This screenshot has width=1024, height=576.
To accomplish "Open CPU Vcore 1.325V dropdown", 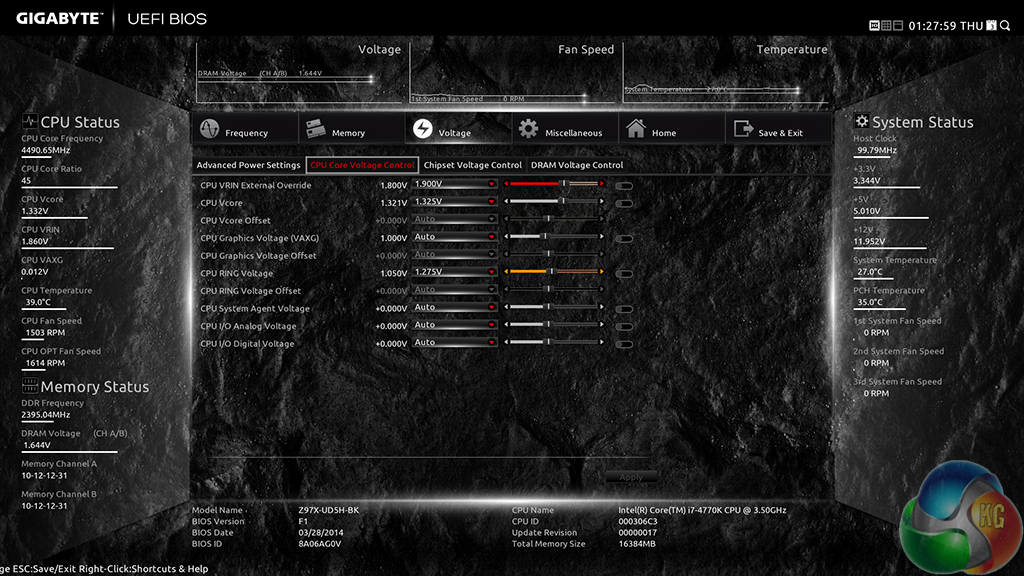I will (x=455, y=202).
